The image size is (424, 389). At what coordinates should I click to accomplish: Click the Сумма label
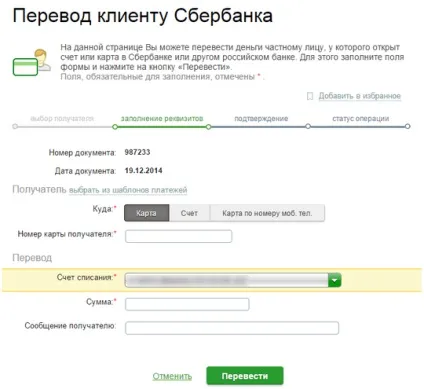point(101,302)
